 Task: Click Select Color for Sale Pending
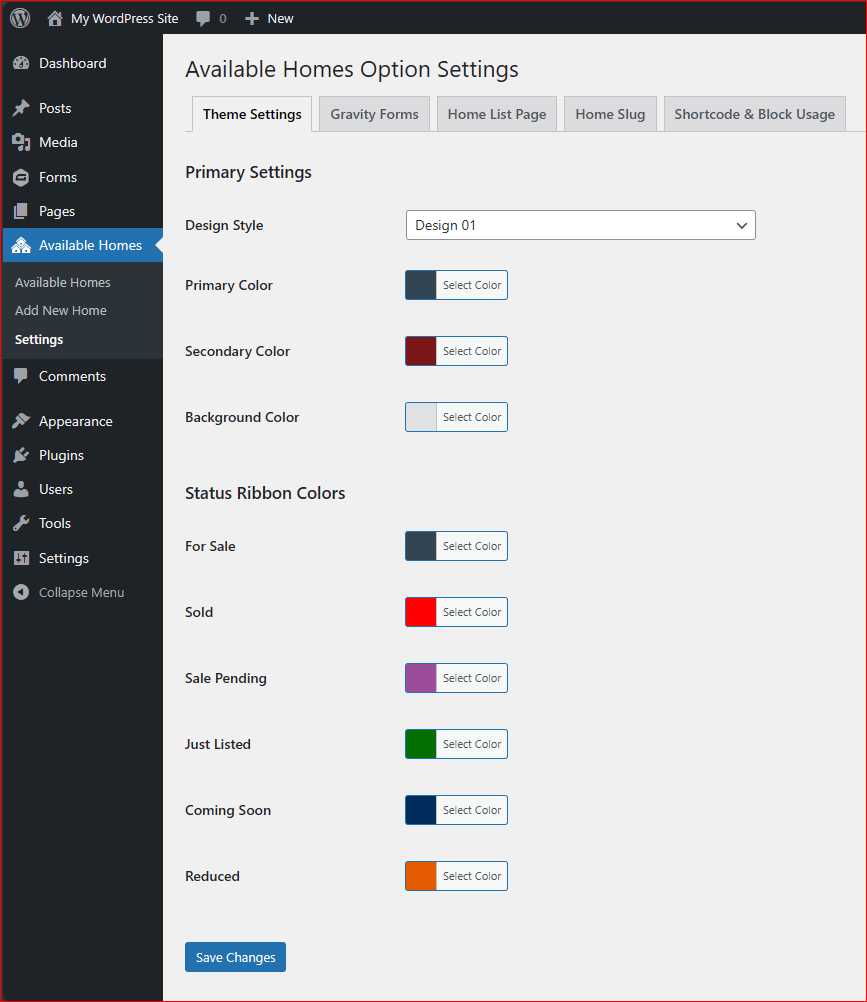(472, 678)
